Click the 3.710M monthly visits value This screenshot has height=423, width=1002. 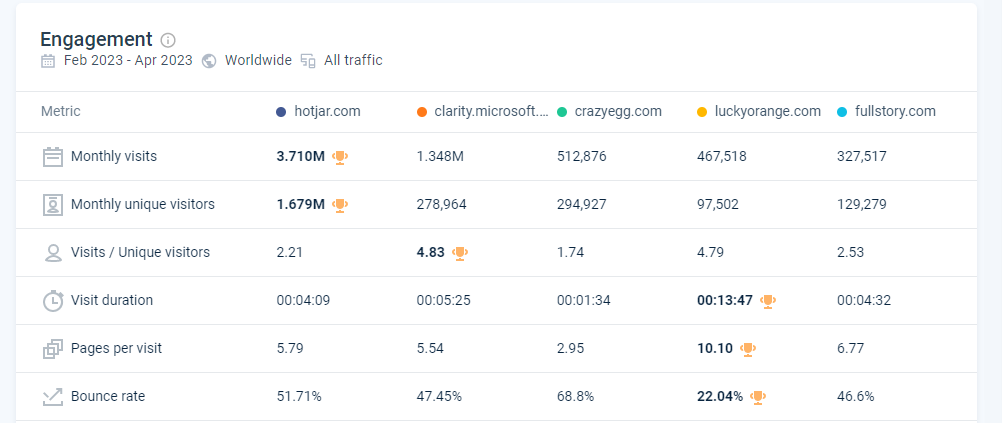pos(300,157)
